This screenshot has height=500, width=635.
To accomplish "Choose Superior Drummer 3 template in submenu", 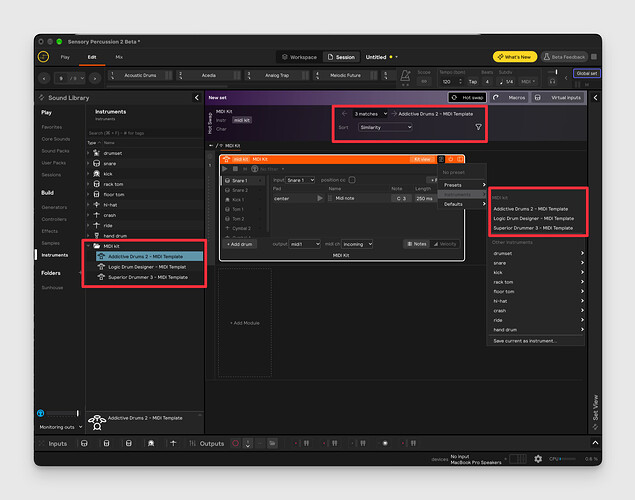I will point(533,228).
